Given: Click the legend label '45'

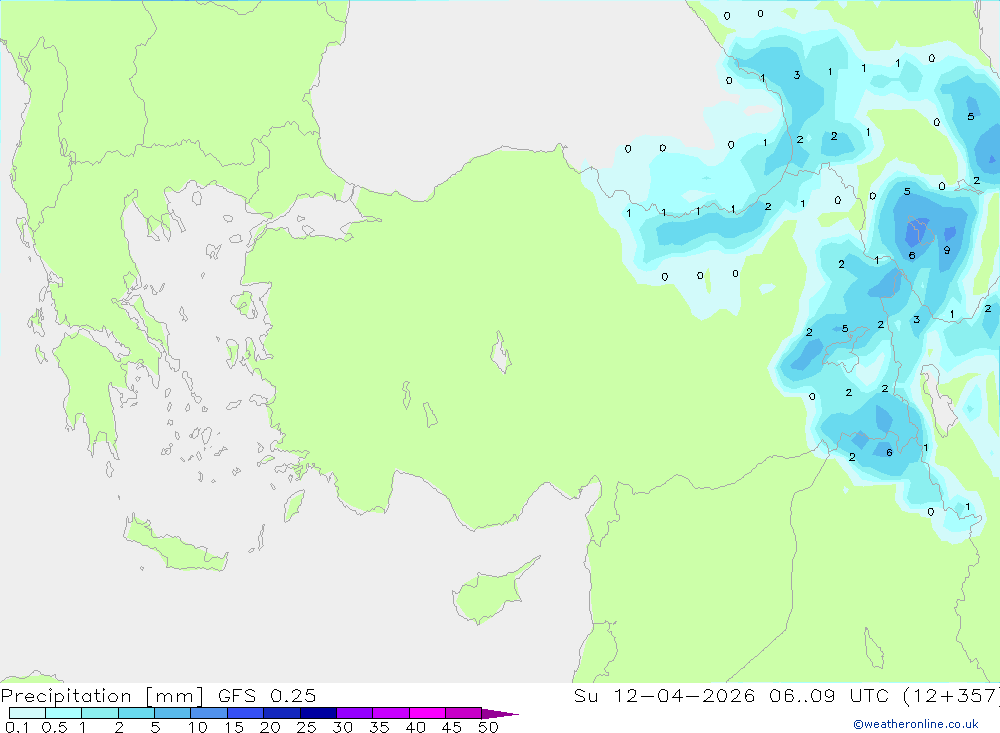Looking at the screenshot, I should pyautogui.click(x=452, y=727).
